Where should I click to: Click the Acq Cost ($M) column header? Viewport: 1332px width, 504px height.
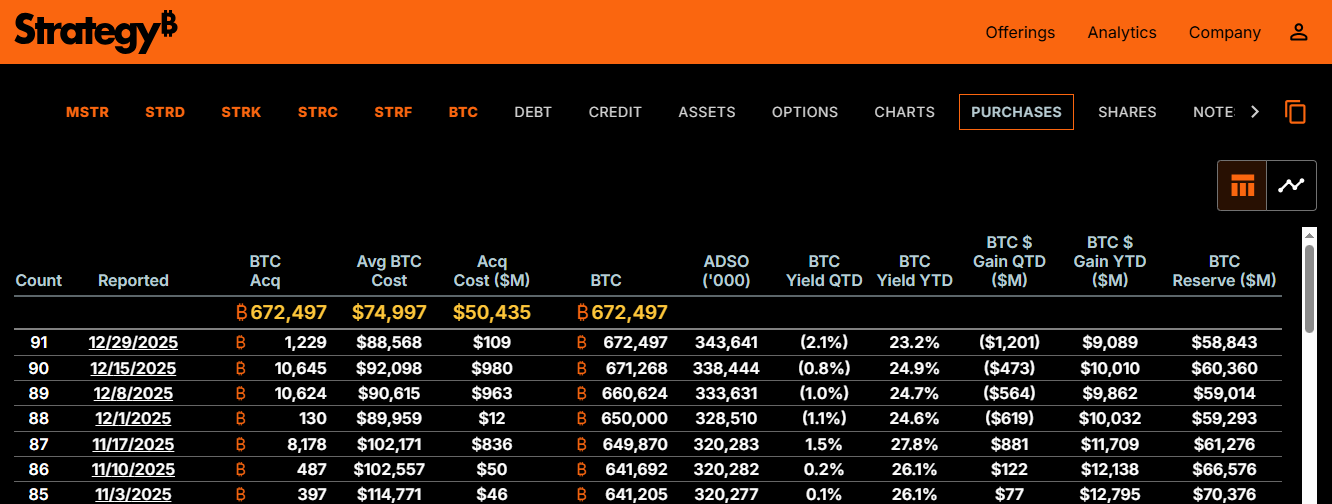click(491, 271)
